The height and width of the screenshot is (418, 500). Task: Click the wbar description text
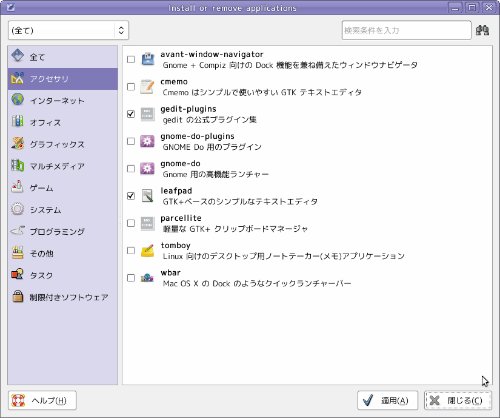(257, 283)
